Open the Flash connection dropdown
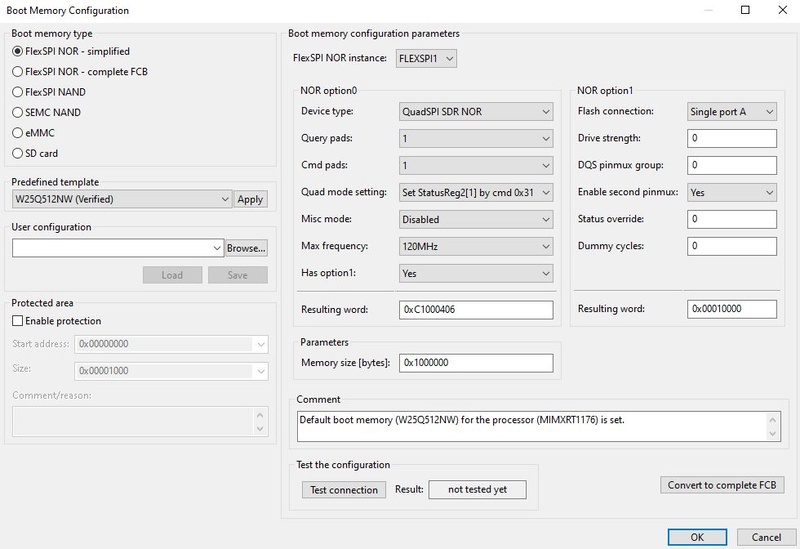The width and height of the screenshot is (800, 549). click(x=732, y=112)
